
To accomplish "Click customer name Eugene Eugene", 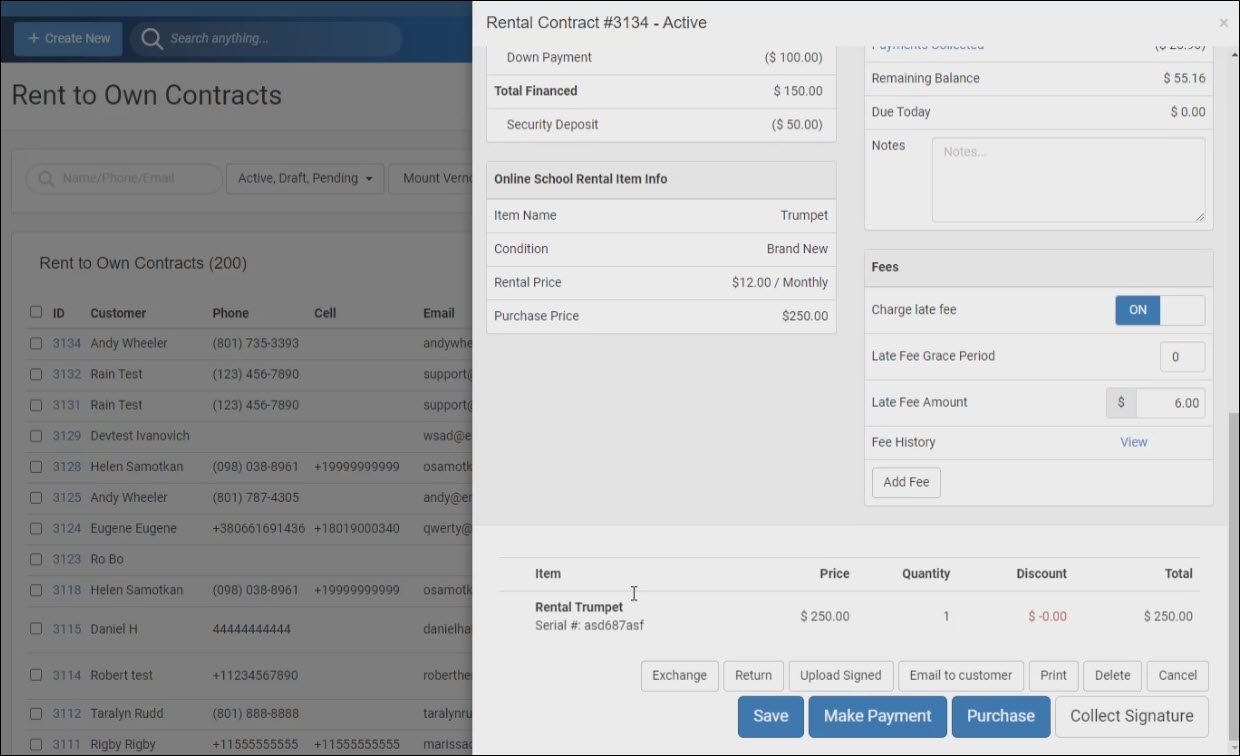I will tap(133, 528).
